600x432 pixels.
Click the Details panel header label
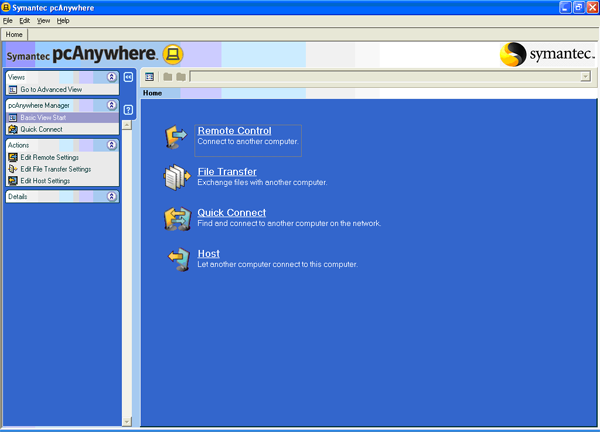18,197
